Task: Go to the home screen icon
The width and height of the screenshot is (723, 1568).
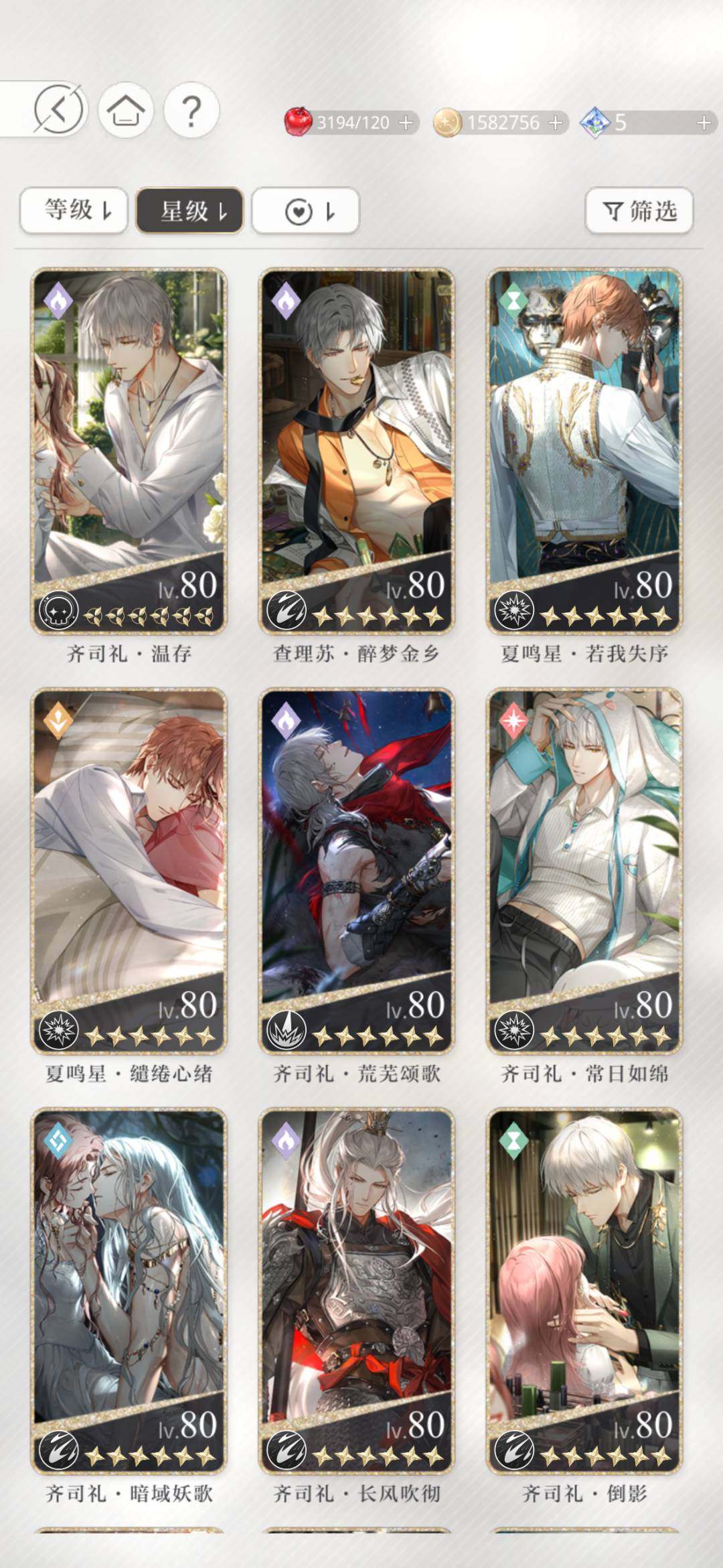Action: [x=126, y=110]
